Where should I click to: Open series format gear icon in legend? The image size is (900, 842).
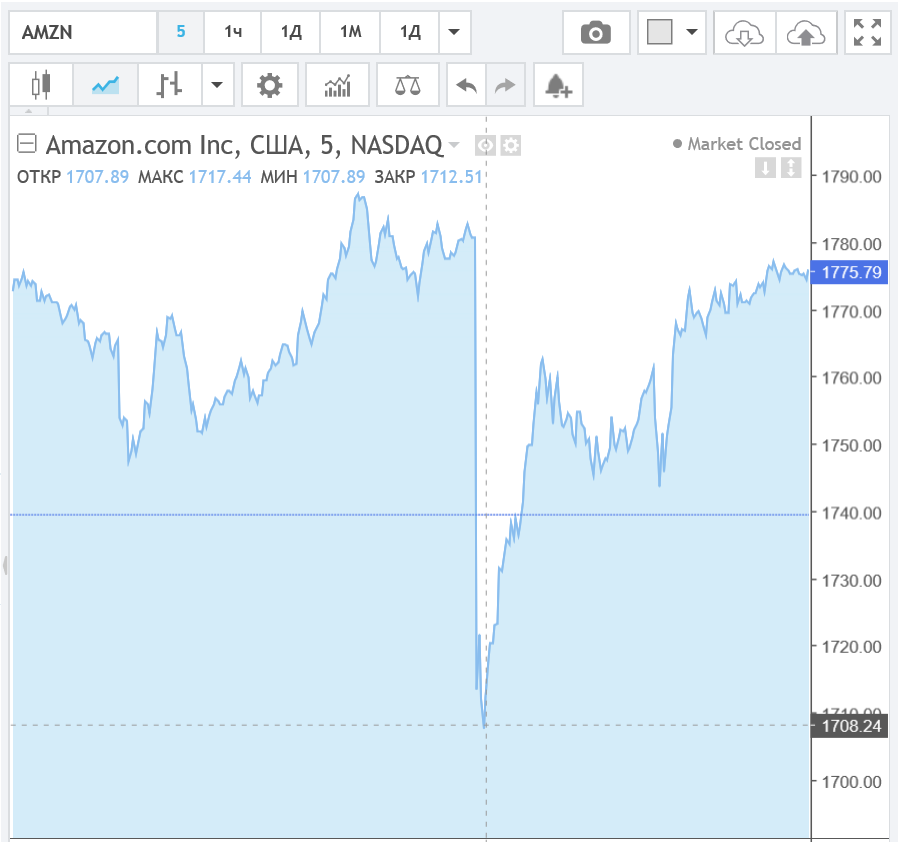pyautogui.click(x=510, y=146)
